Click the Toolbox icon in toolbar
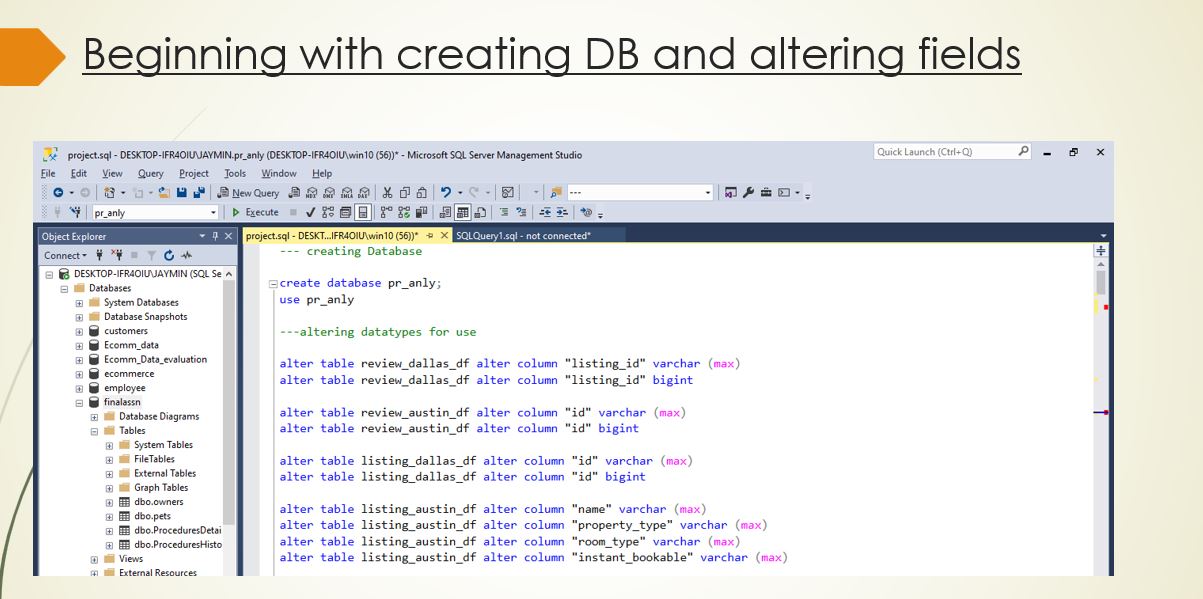 click(766, 193)
